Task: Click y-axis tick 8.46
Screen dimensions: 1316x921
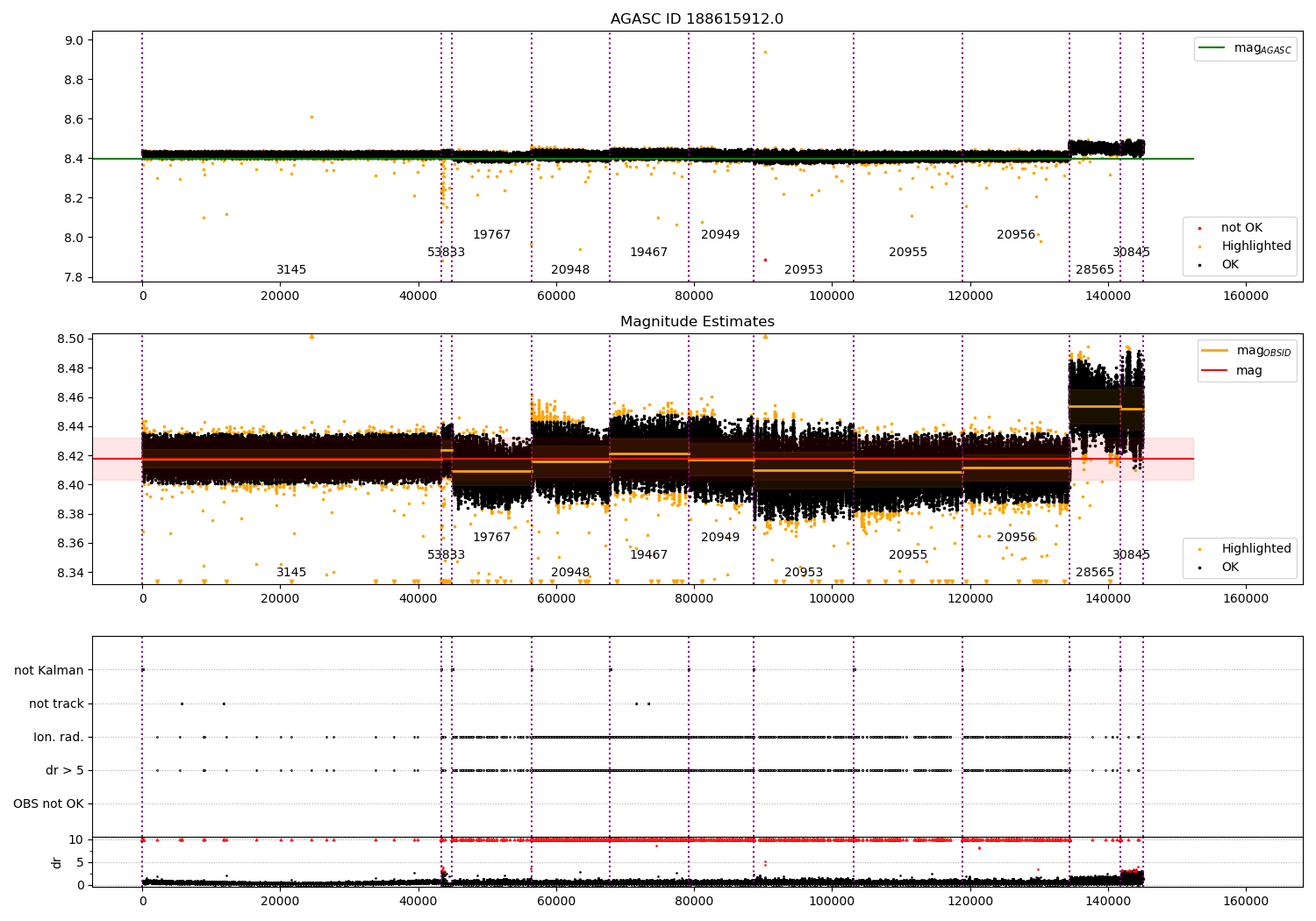Action: pyautogui.click(x=70, y=397)
